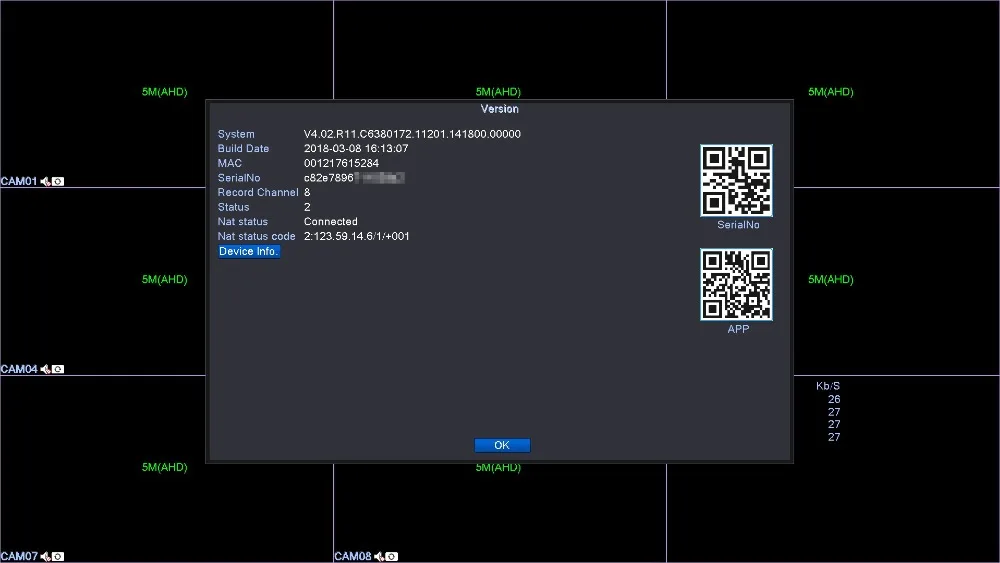The width and height of the screenshot is (1000, 563).
Task: Click the APP QR code
Action: (x=737, y=284)
